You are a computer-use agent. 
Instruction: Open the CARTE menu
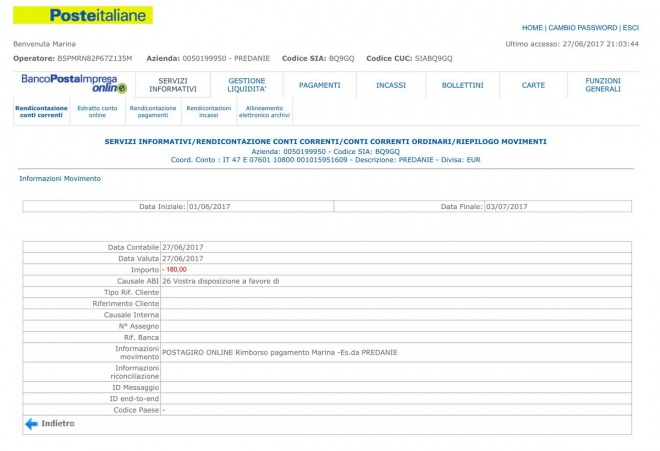click(x=533, y=85)
